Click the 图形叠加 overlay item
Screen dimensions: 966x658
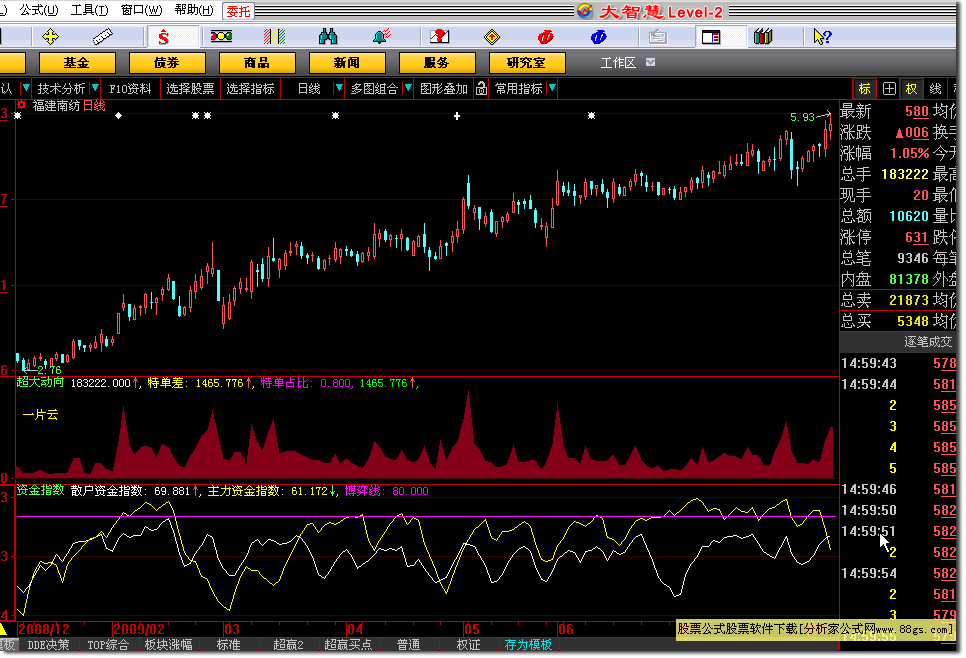[x=444, y=89]
